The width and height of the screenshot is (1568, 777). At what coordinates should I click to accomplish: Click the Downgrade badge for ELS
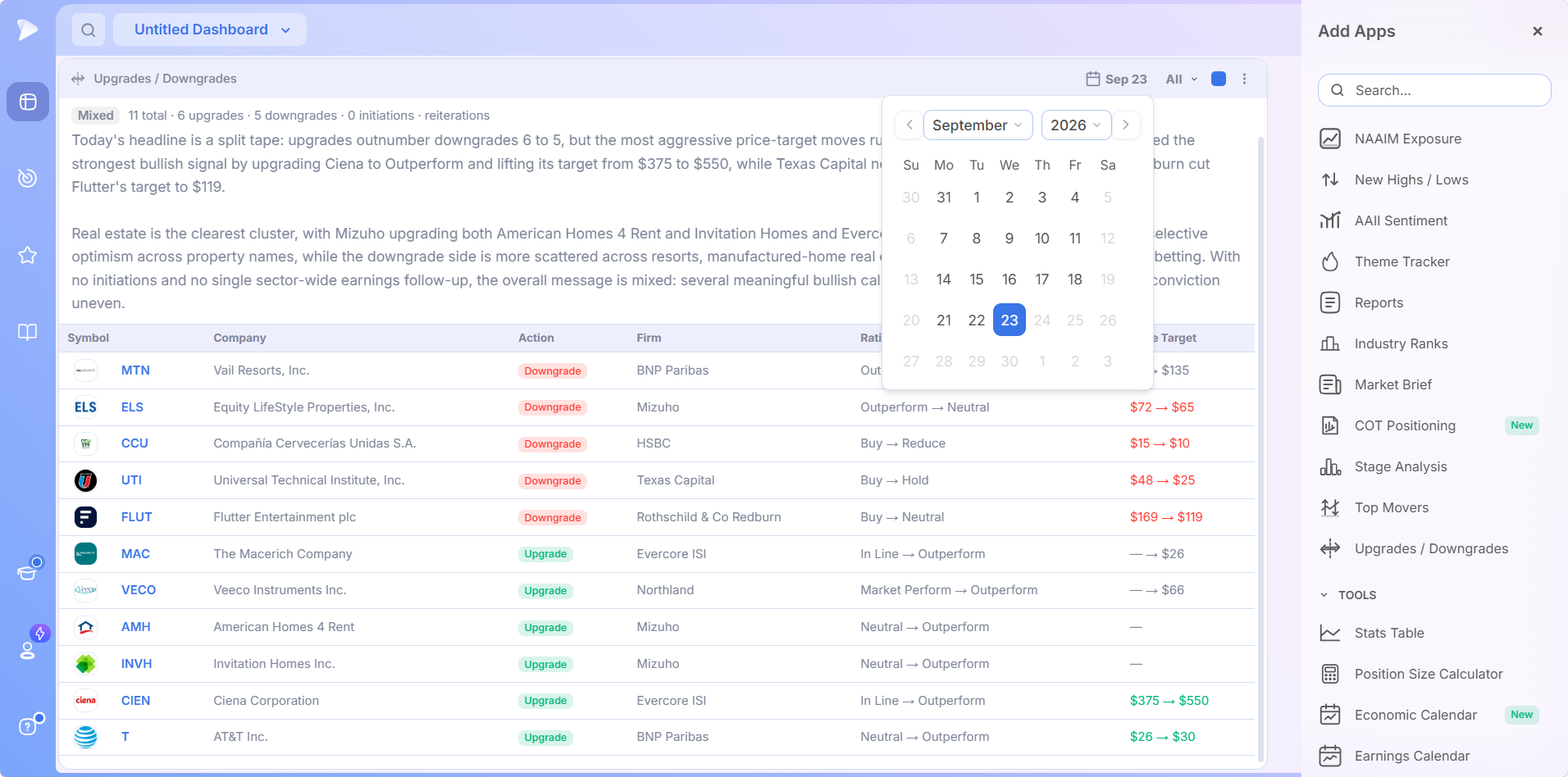click(553, 407)
